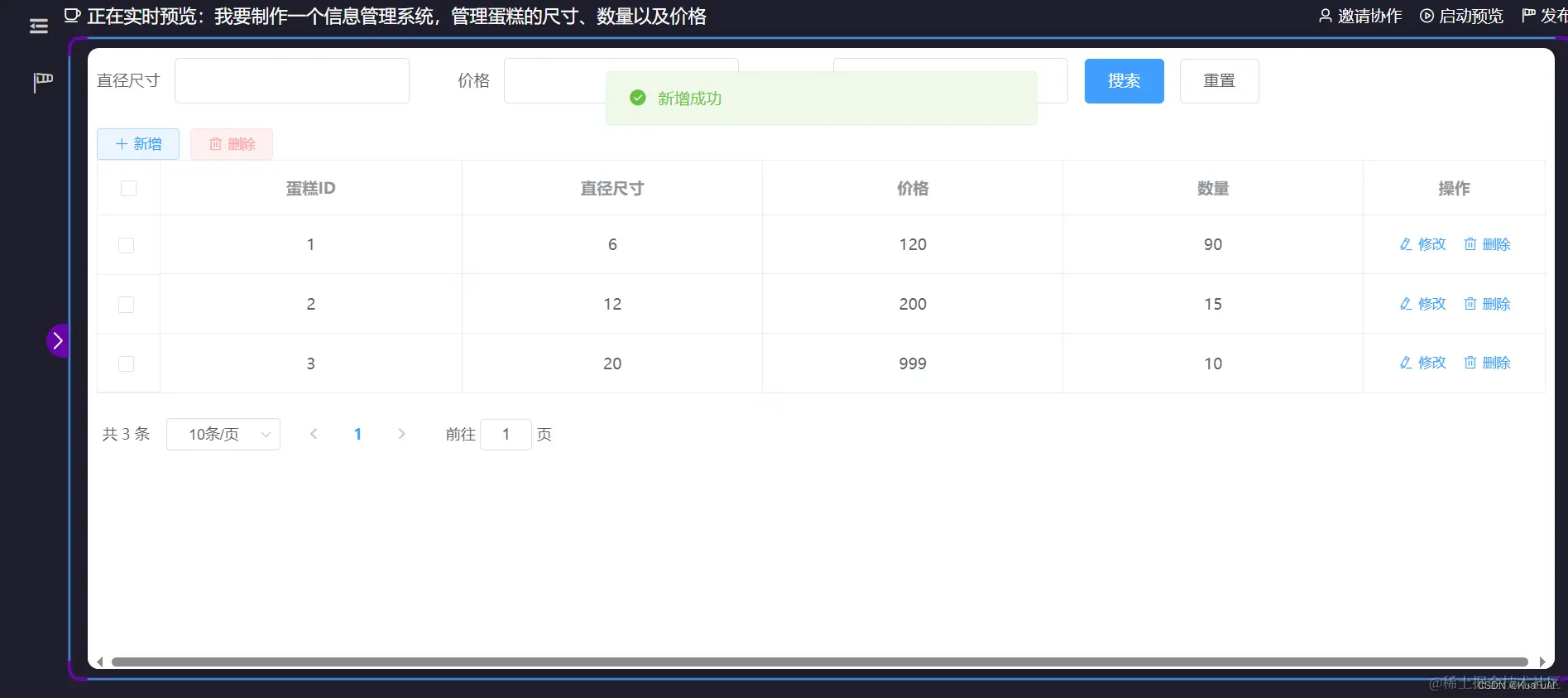1568x698 pixels.
Task: Click the 共 3 条 total count text
Action: (x=126, y=434)
